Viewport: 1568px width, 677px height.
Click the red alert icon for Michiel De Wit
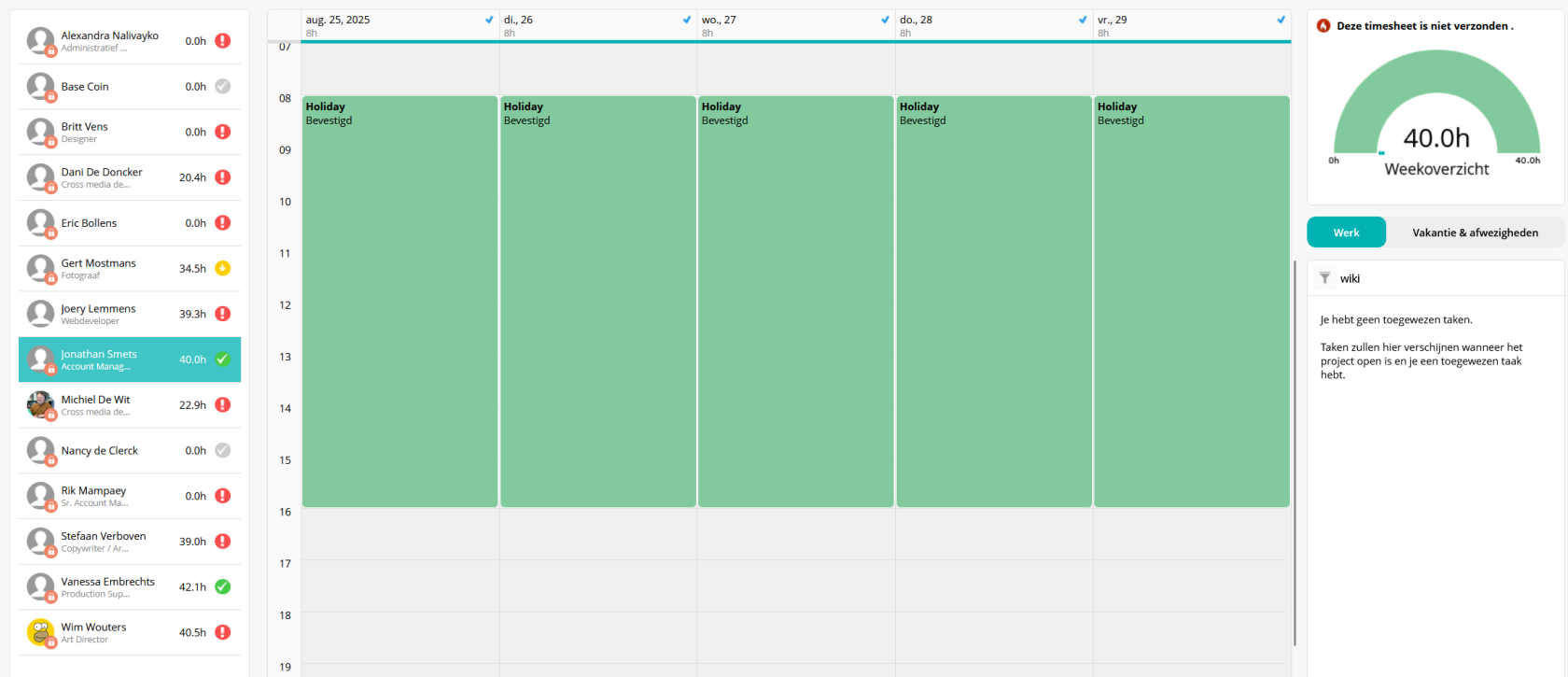pyautogui.click(x=222, y=404)
